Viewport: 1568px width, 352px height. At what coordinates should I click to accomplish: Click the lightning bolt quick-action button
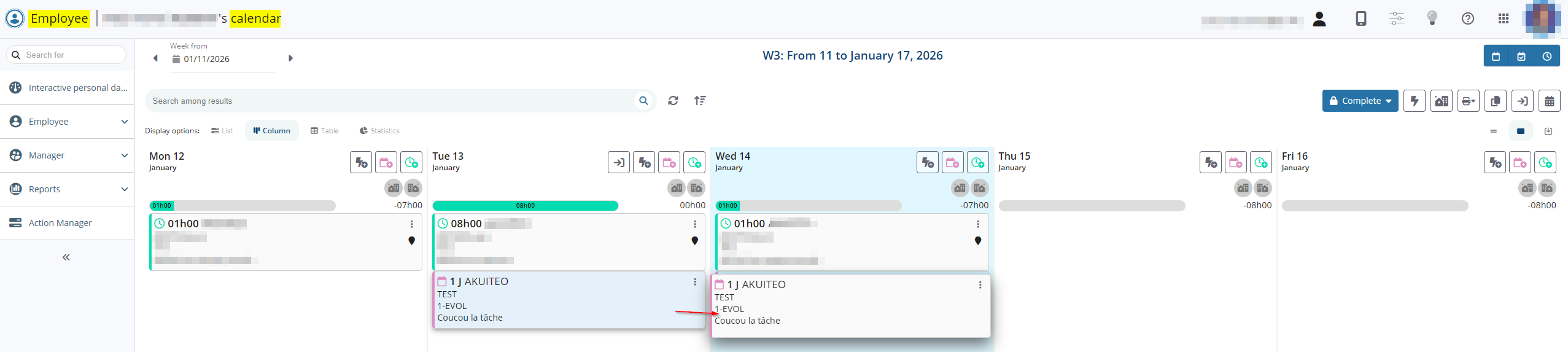[x=1415, y=101]
